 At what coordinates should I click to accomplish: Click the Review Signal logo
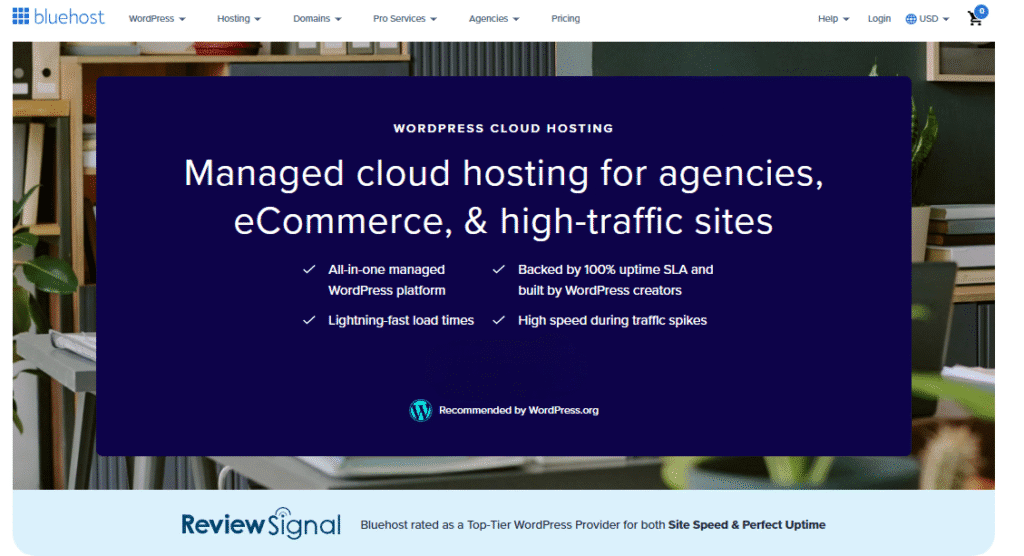point(261,523)
